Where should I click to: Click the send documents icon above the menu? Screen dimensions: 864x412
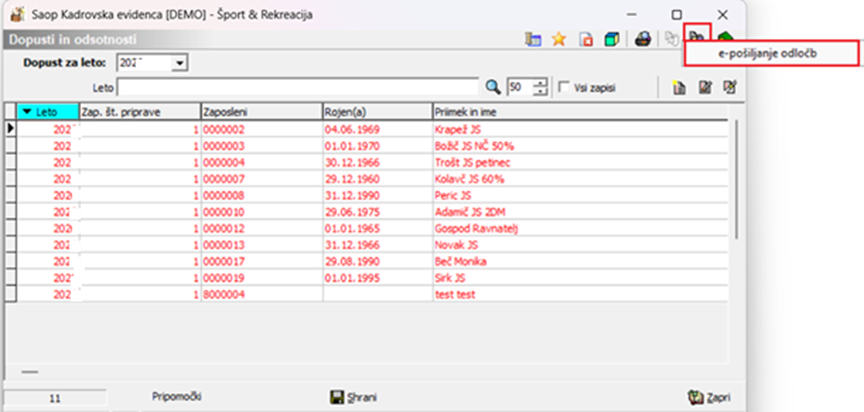point(697,37)
